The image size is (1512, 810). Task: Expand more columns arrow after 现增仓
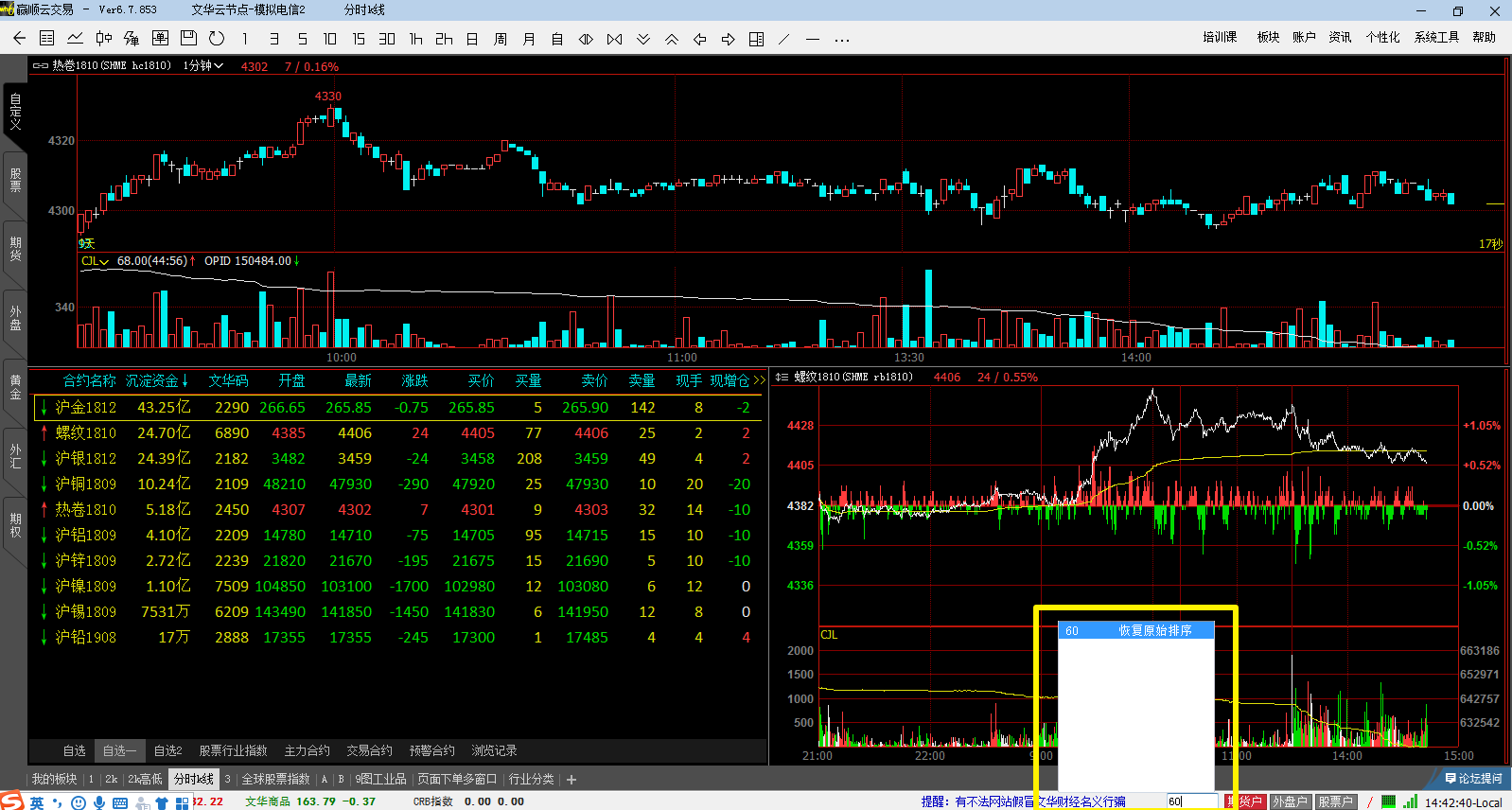759,380
